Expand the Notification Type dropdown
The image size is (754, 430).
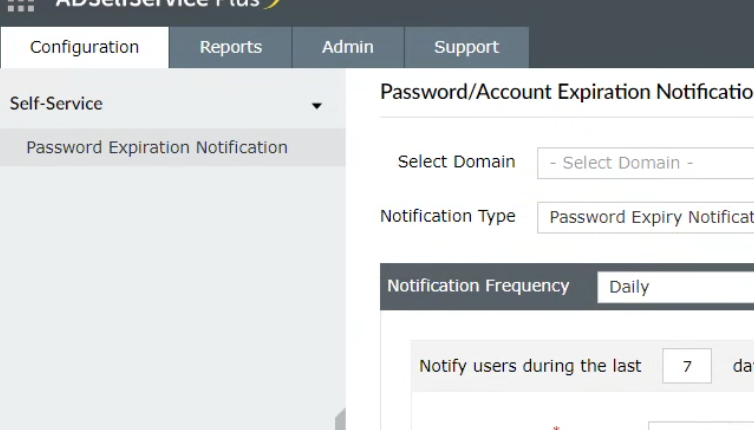pyautogui.click(x=645, y=217)
